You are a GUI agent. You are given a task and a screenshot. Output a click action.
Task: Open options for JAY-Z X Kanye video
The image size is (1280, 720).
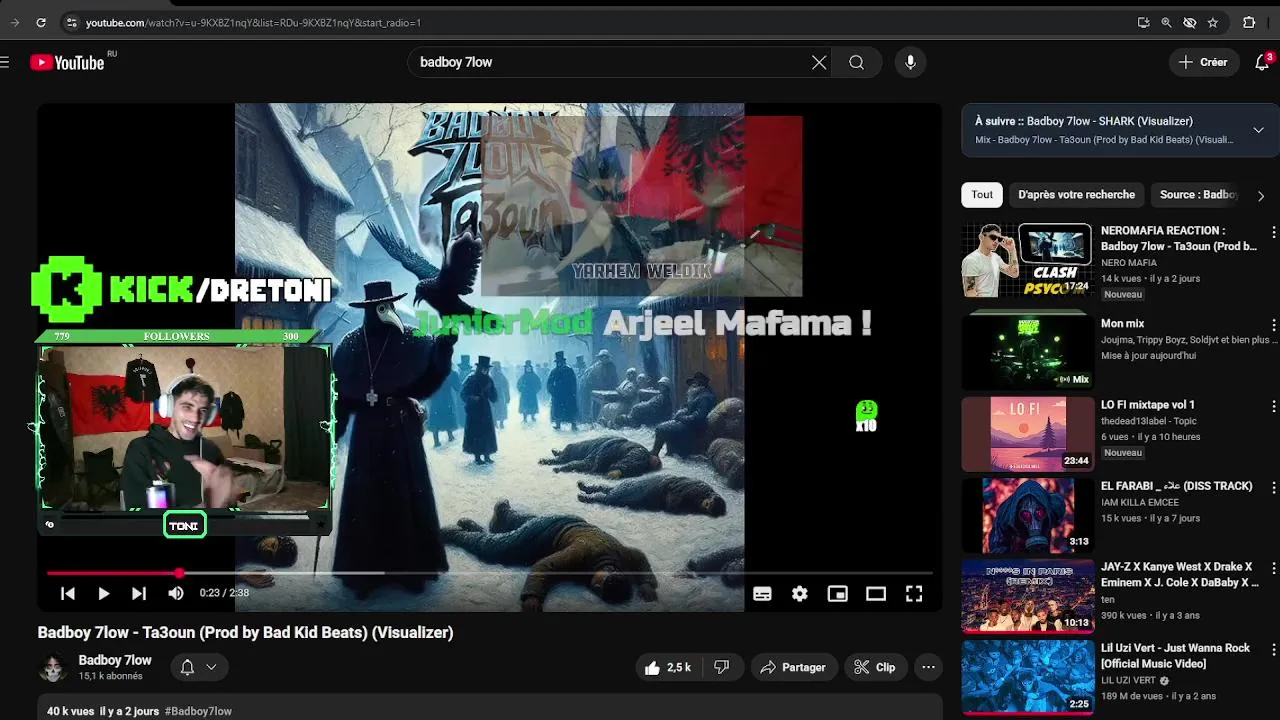[x=1273, y=568]
